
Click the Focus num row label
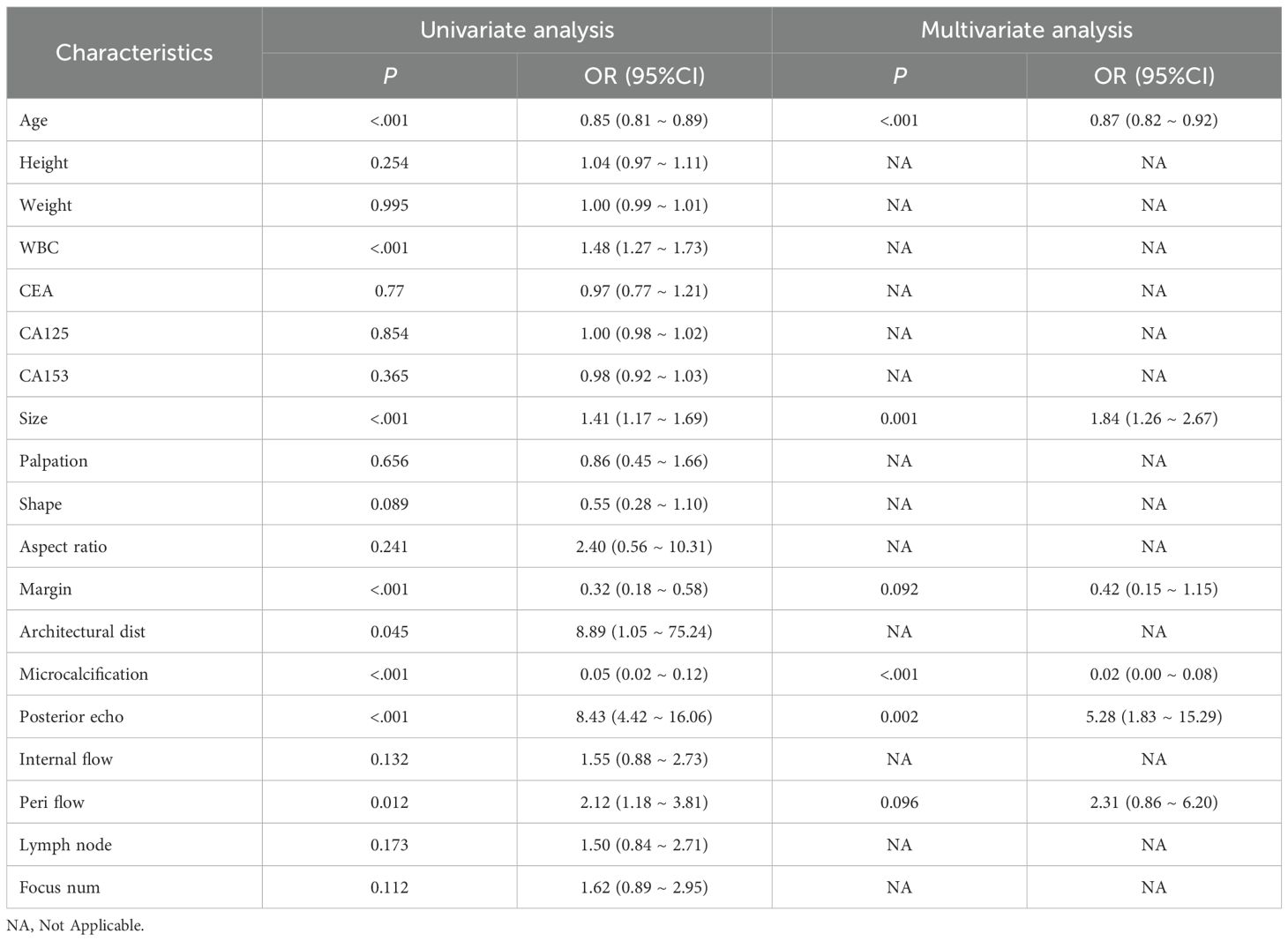(59, 887)
